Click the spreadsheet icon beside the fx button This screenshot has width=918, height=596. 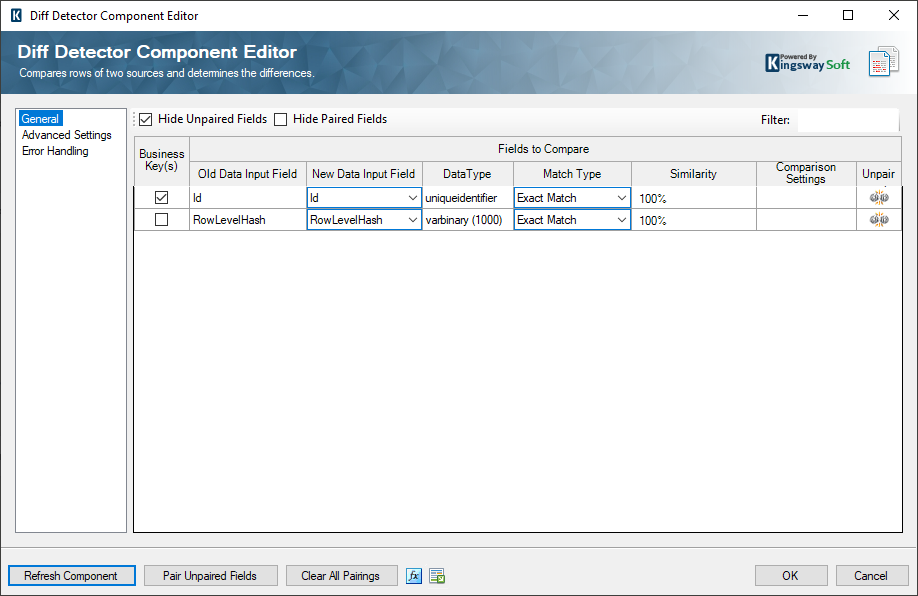[437, 576]
